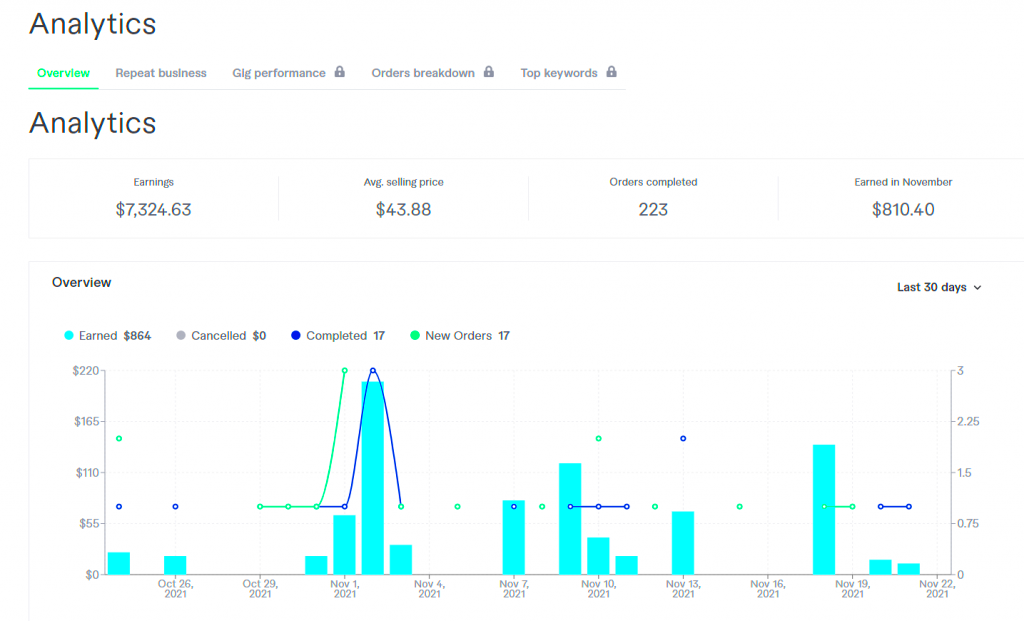Click the Cancelled $0 legend label

(x=229, y=336)
